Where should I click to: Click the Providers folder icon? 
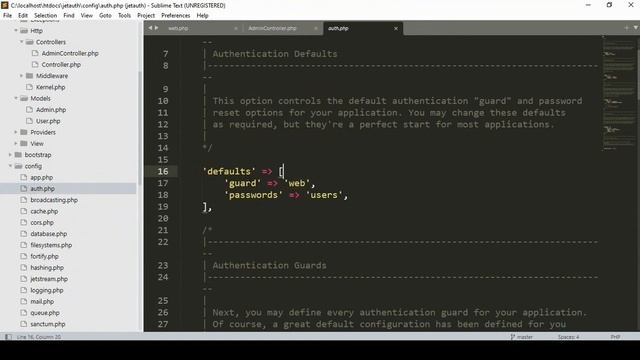[24, 132]
